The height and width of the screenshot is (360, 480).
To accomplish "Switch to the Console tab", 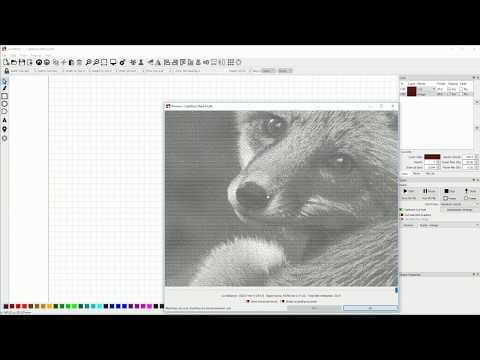I will (430, 173).
